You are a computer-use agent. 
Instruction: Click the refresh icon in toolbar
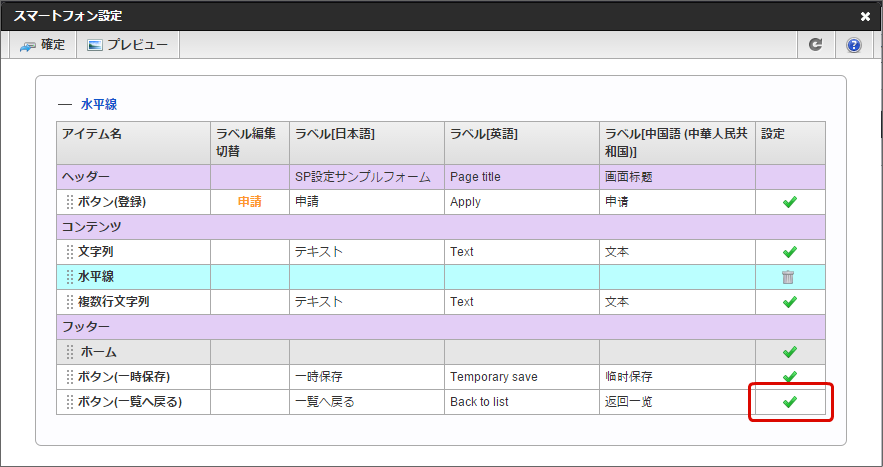coord(816,45)
